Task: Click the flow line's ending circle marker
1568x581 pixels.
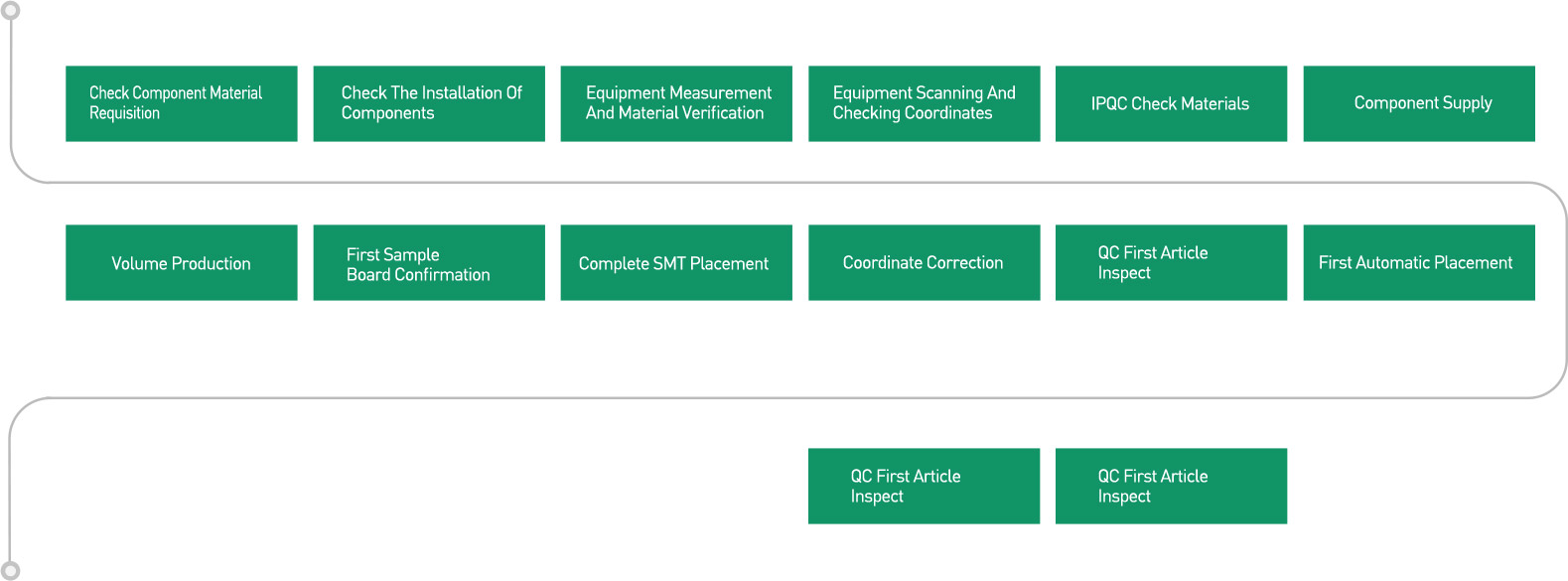Action: pos(10,571)
